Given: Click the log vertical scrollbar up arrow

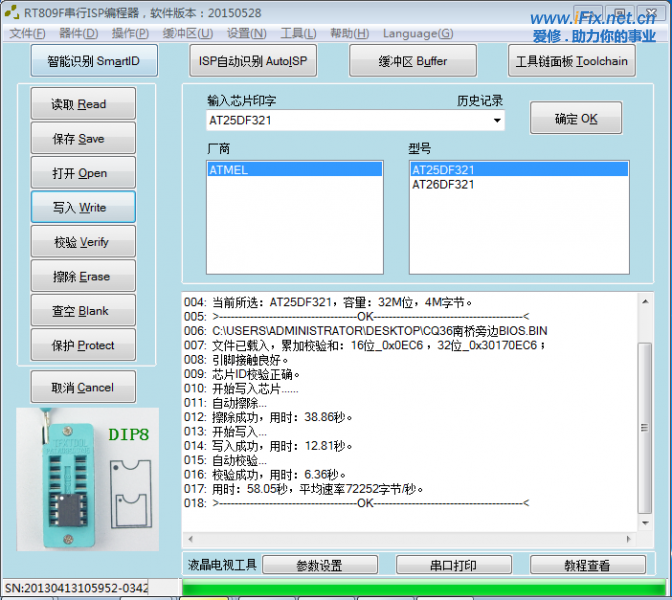Looking at the screenshot, I should point(645,302).
